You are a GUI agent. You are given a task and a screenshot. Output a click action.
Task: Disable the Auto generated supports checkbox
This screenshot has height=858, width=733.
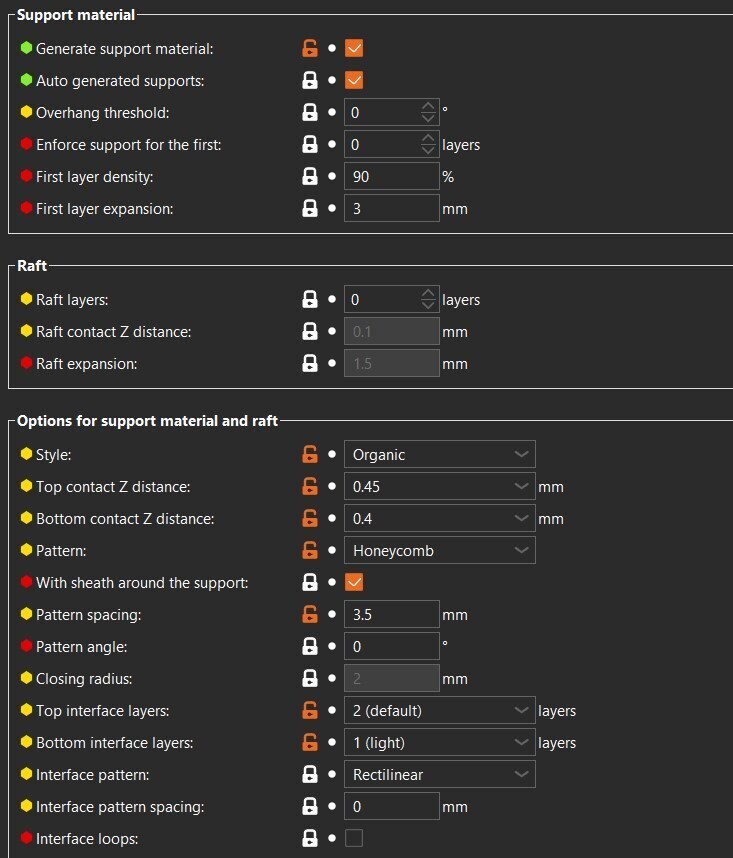pyautogui.click(x=353, y=80)
